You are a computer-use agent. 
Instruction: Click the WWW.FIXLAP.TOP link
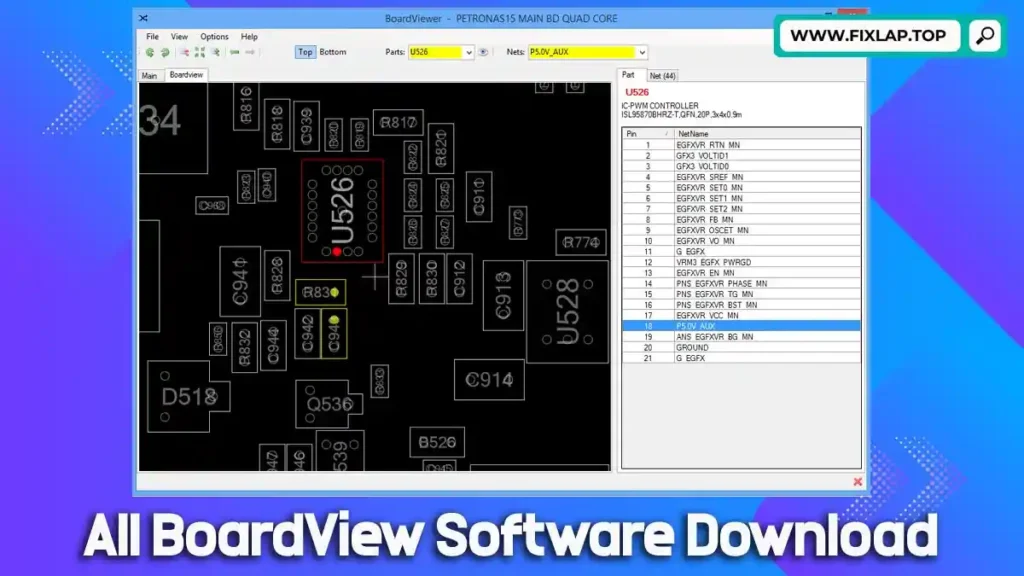(x=869, y=35)
